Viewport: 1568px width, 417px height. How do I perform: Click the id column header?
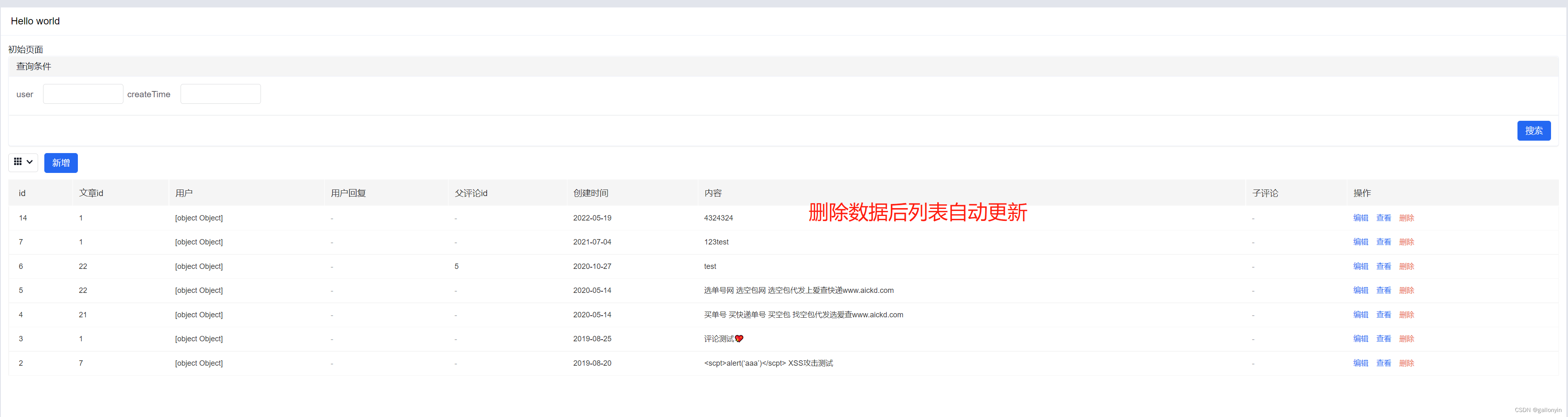[x=21, y=193]
